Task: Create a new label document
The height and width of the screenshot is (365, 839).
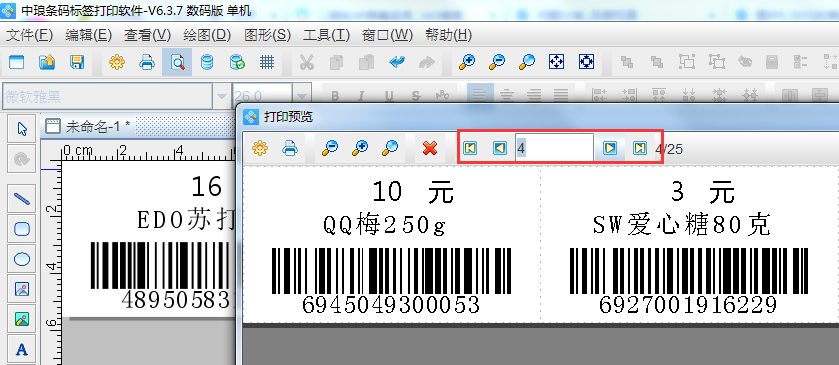Action: pos(17,63)
